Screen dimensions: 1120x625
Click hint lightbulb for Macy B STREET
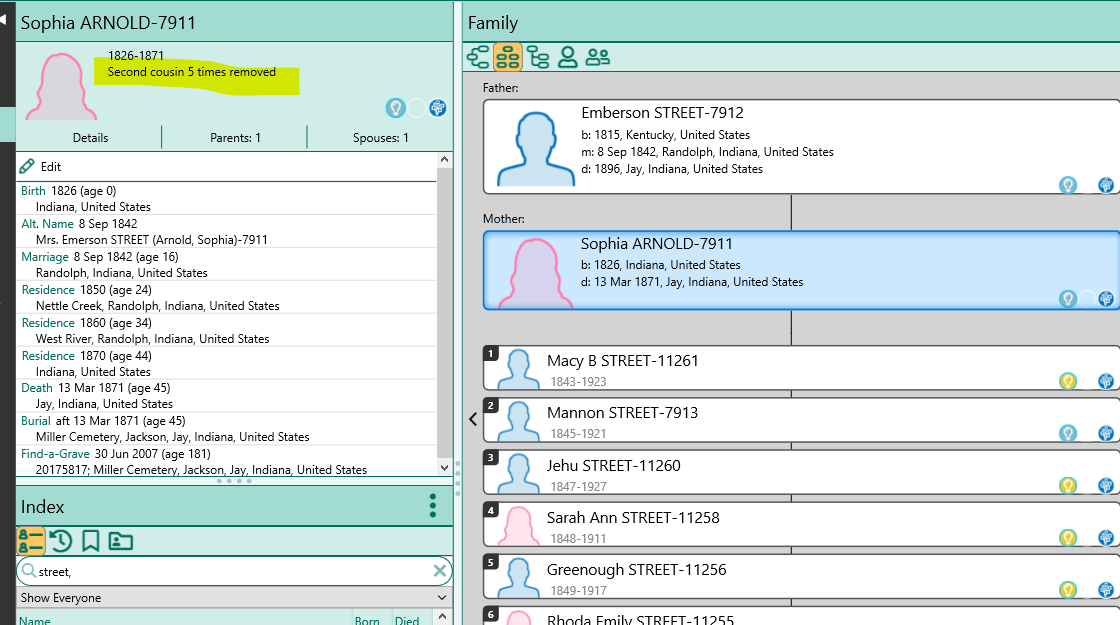[x=1067, y=381]
